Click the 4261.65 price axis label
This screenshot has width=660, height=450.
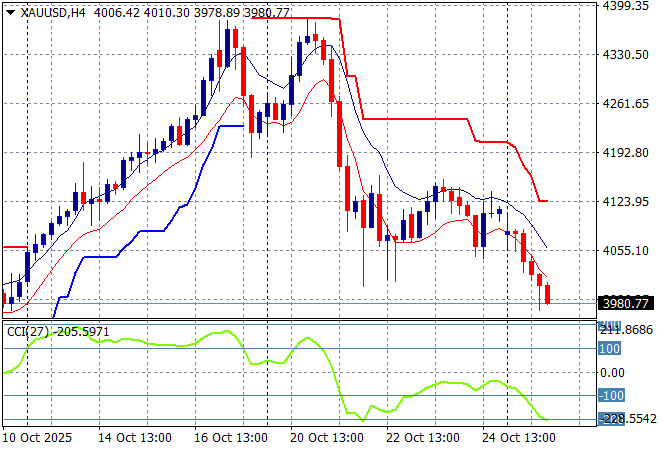(x=627, y=104)
